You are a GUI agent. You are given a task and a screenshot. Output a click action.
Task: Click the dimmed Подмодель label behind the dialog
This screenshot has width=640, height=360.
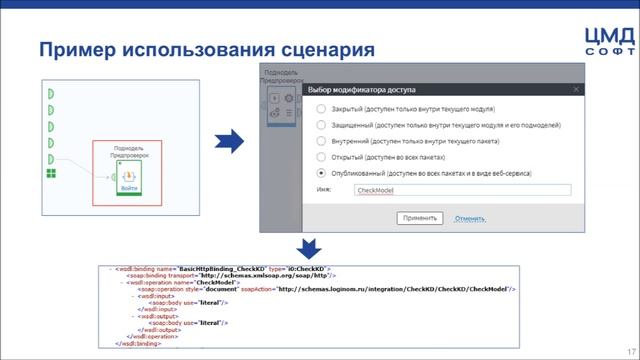pyautogui.click(x=281, y=72)
